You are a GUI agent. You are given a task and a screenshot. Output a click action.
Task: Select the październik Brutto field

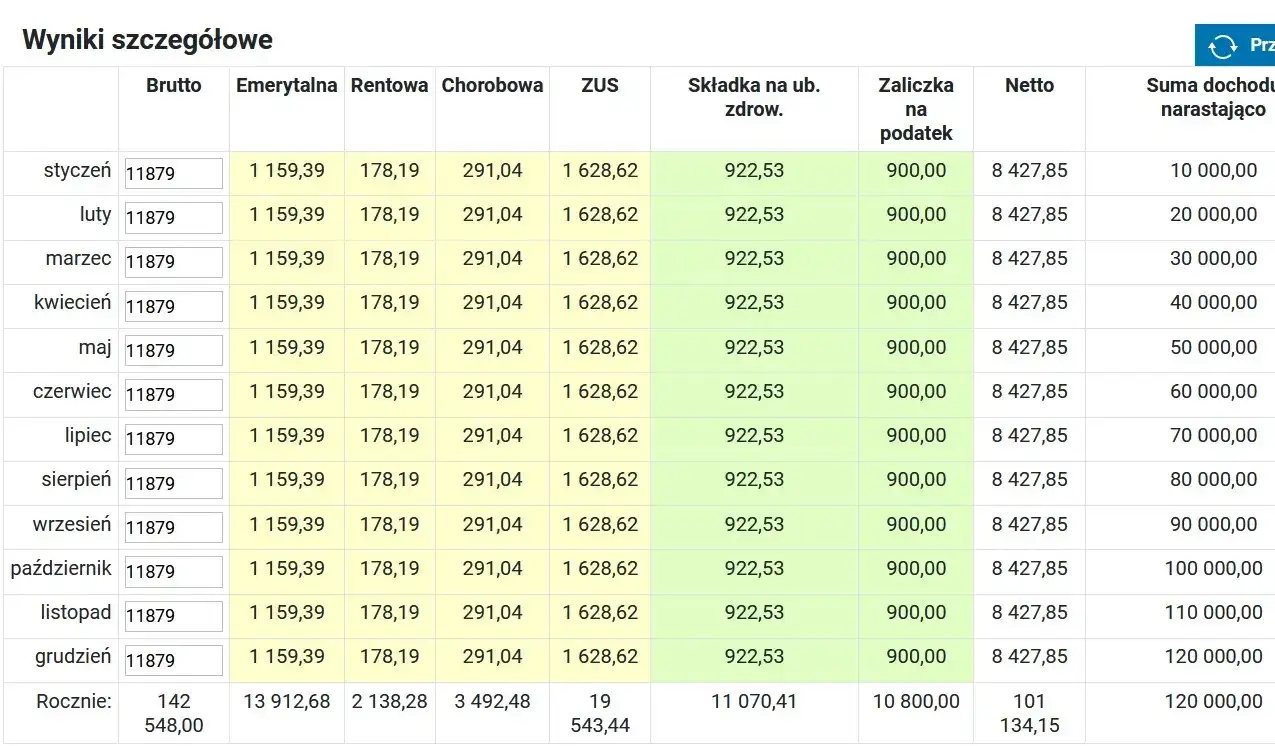click(172, 571)
